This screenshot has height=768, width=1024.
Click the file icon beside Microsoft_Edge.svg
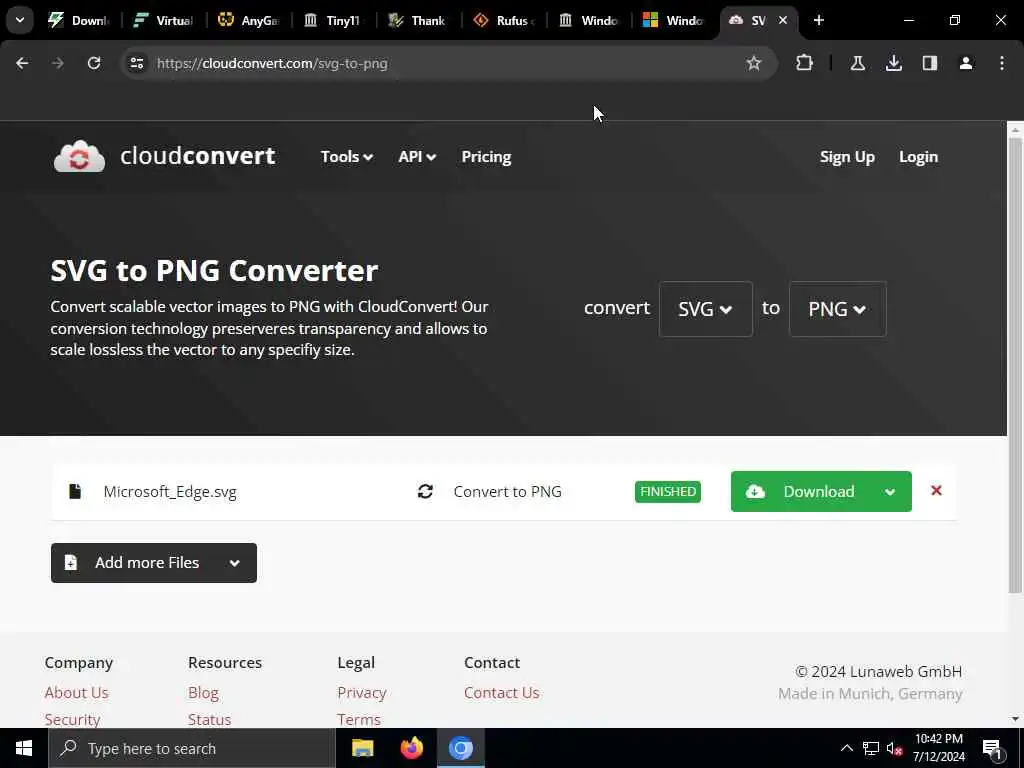tap(75, 491)
